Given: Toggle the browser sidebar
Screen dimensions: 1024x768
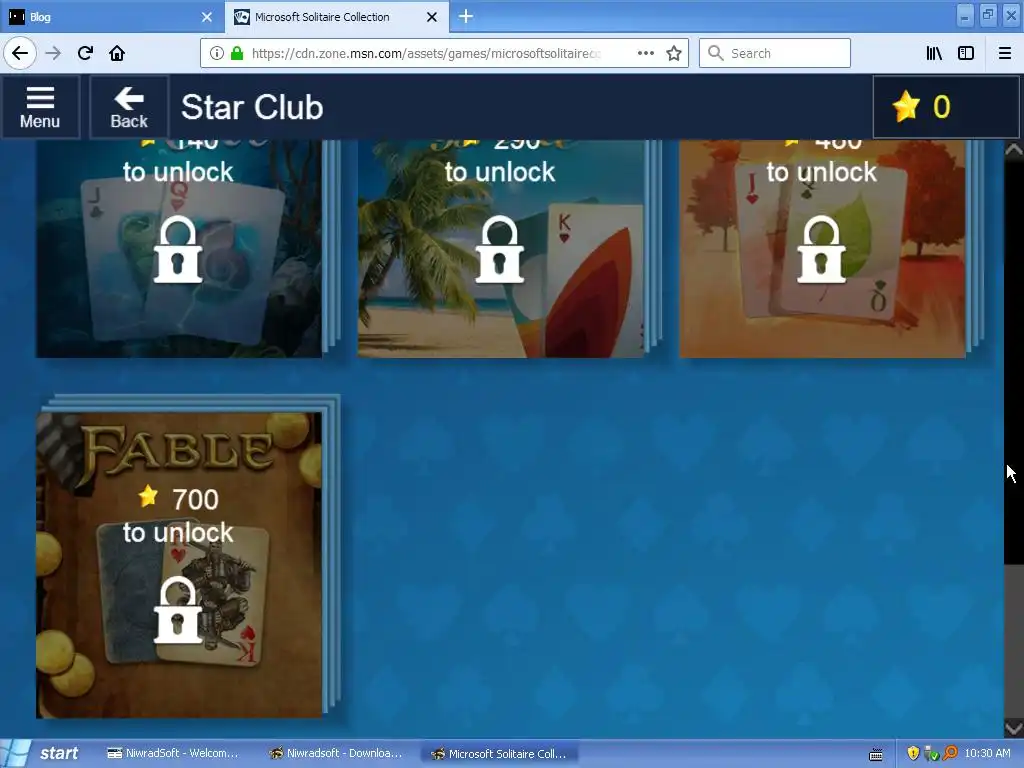Looking at the screenshot, I should [x=966, y=53].
